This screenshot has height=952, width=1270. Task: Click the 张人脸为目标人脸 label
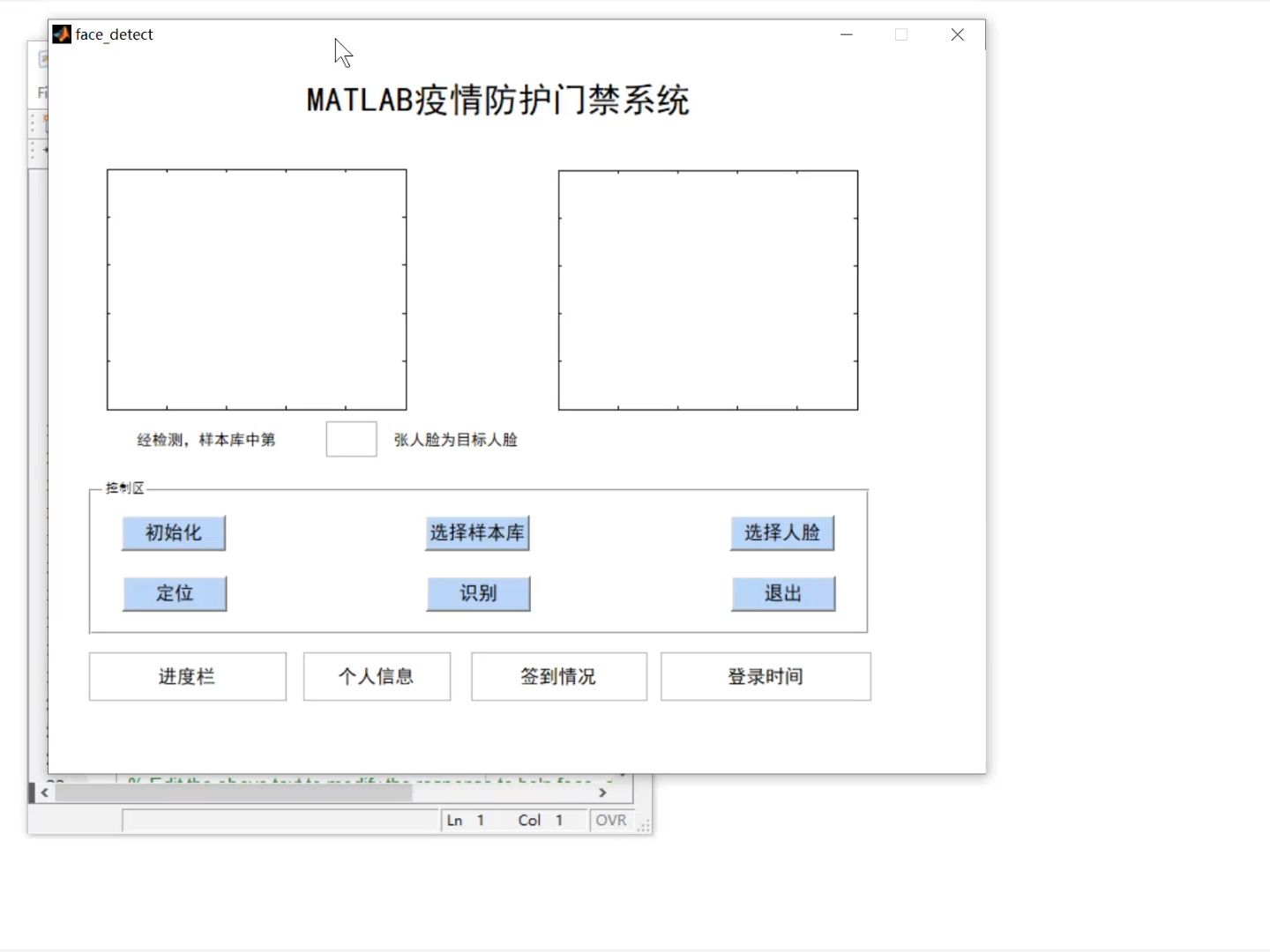pos(456,440)
